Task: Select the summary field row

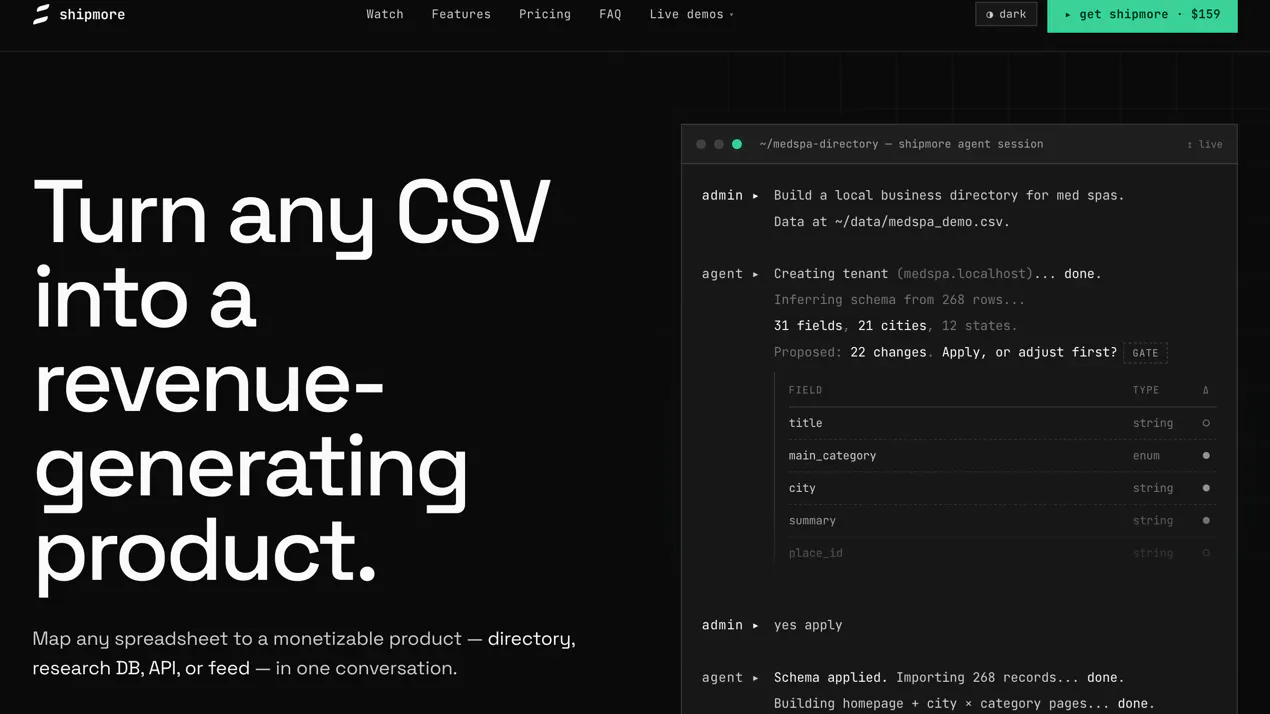Action: click(x=1002, y=521)
